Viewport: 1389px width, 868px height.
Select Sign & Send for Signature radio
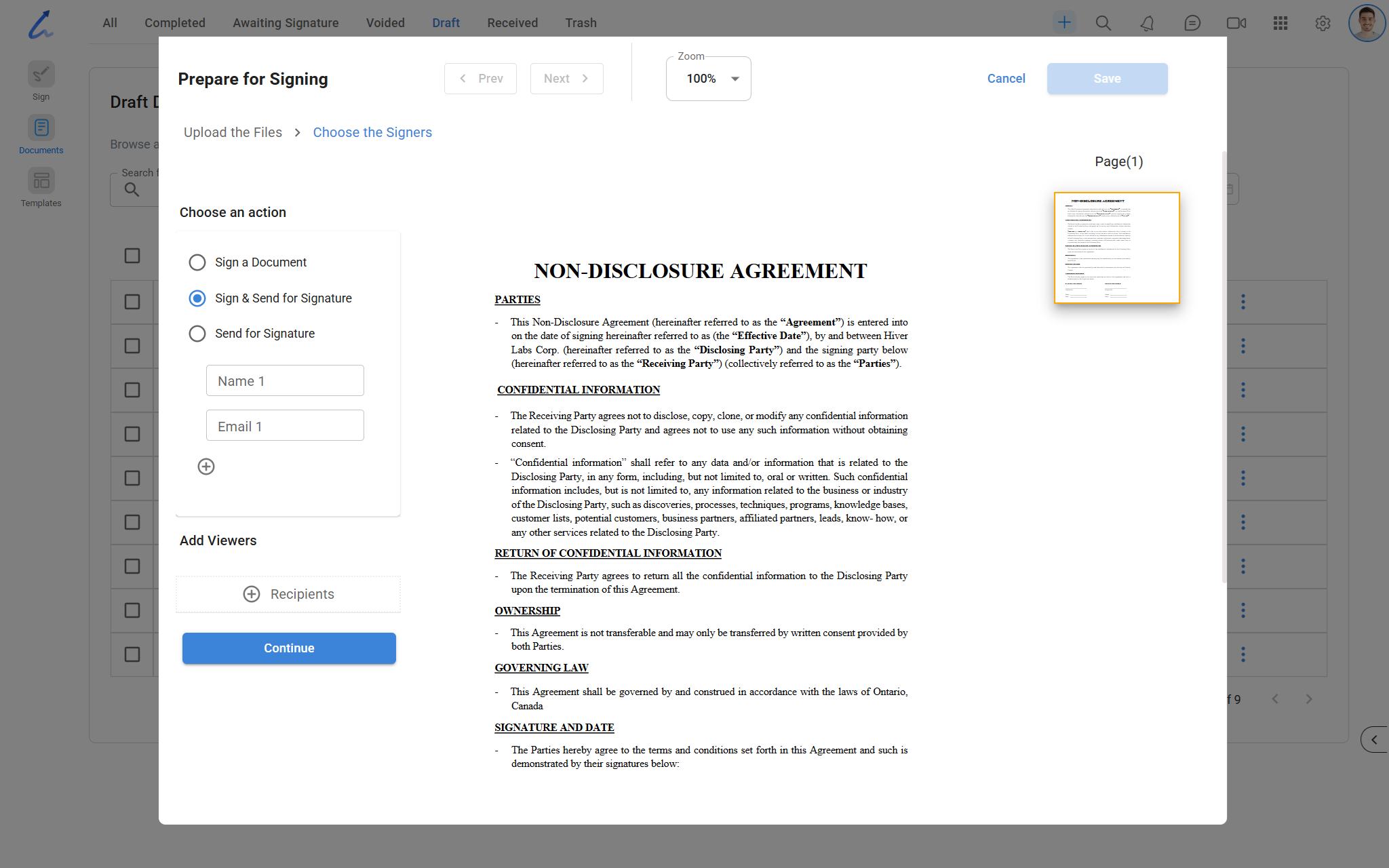(x=197, y=298)
